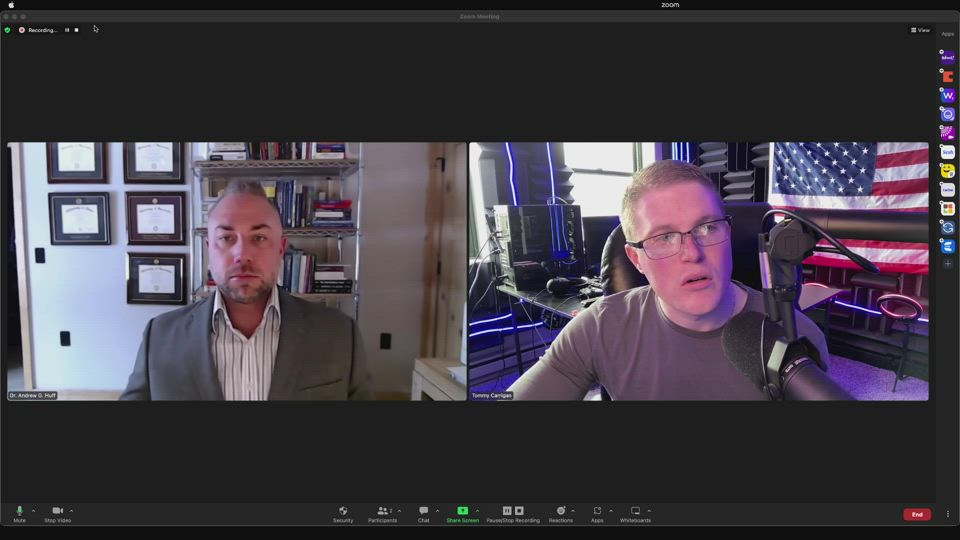
Task: Open the View layout menu
Action: (920, 30)
